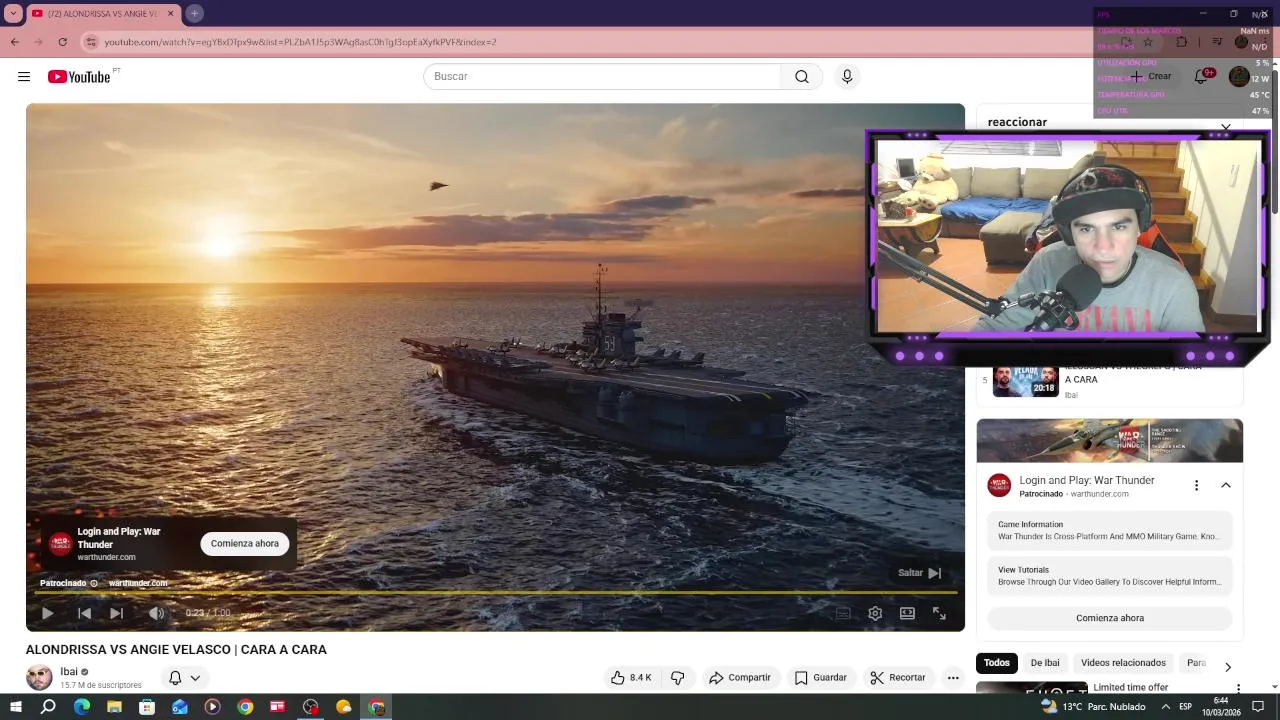Toggle theater mode in player

[x=907, y=613]
